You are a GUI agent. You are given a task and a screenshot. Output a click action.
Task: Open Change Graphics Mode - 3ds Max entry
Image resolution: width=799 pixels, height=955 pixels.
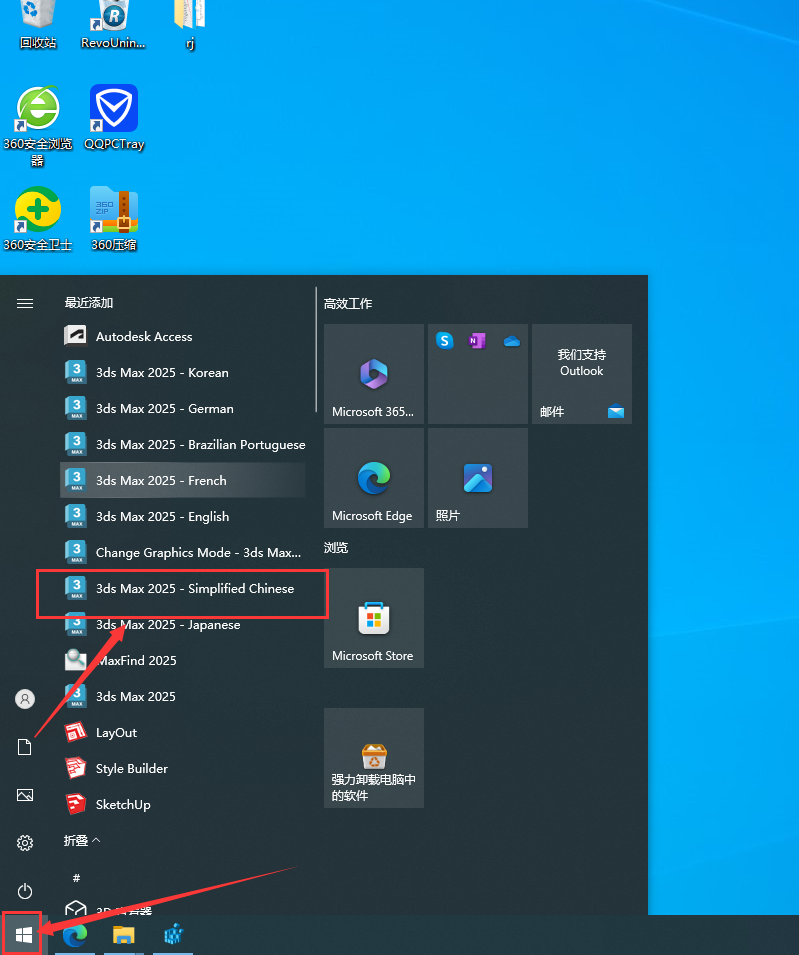tap(183, 552)
